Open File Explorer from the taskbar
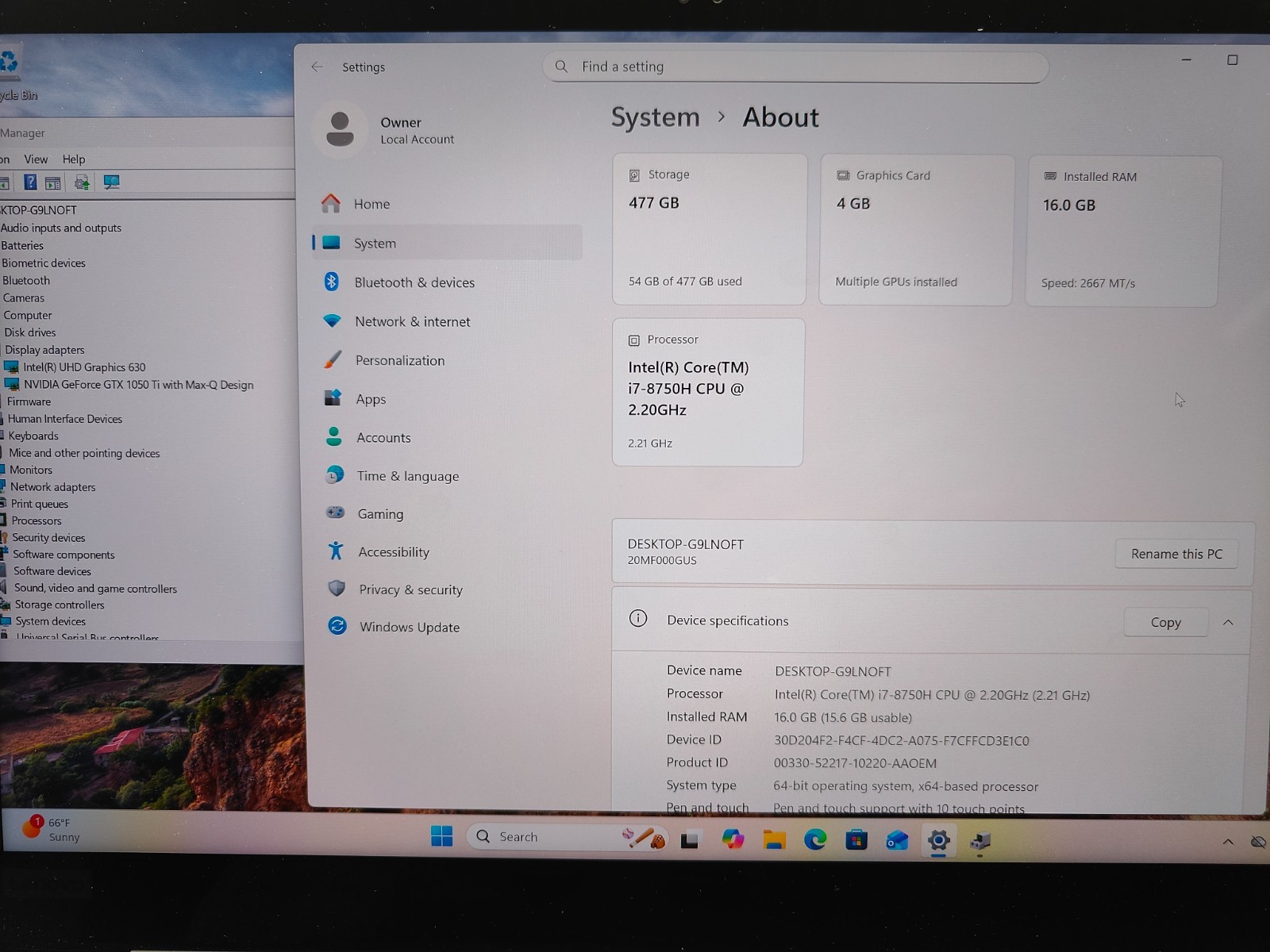 774,839
